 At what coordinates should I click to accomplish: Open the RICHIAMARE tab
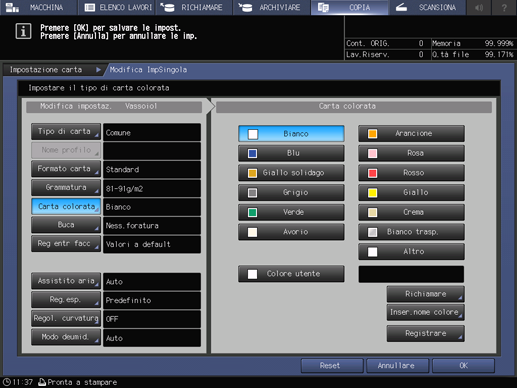pyautogui.click(x=193, y=7)
